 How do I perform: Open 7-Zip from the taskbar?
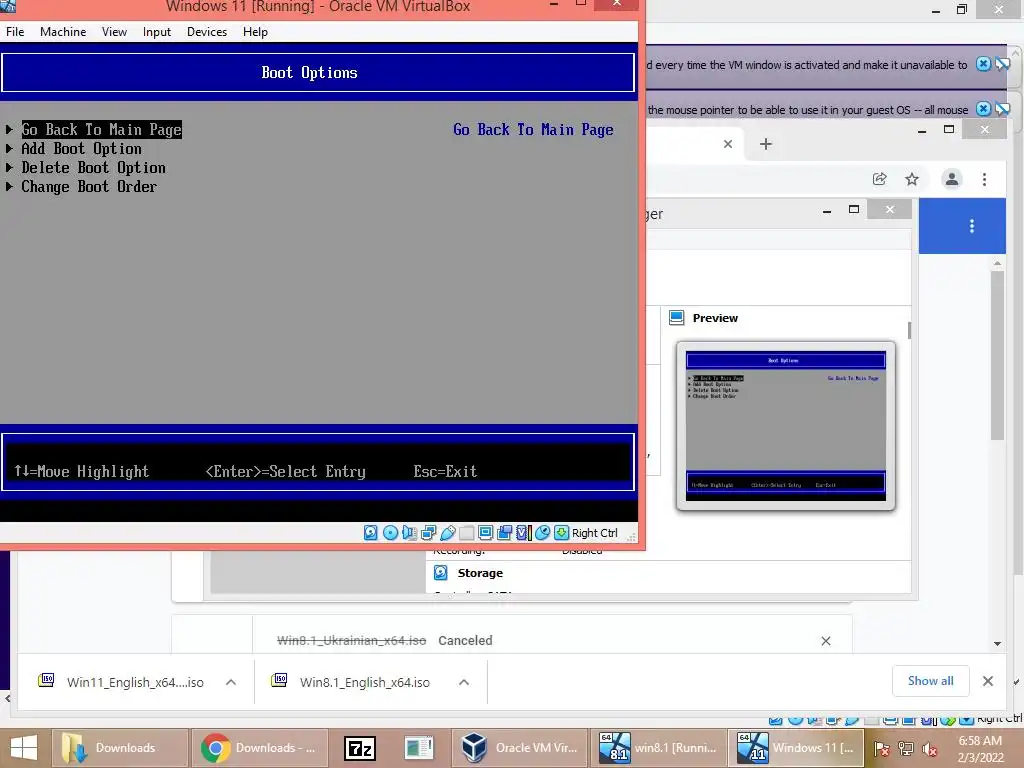360,748
